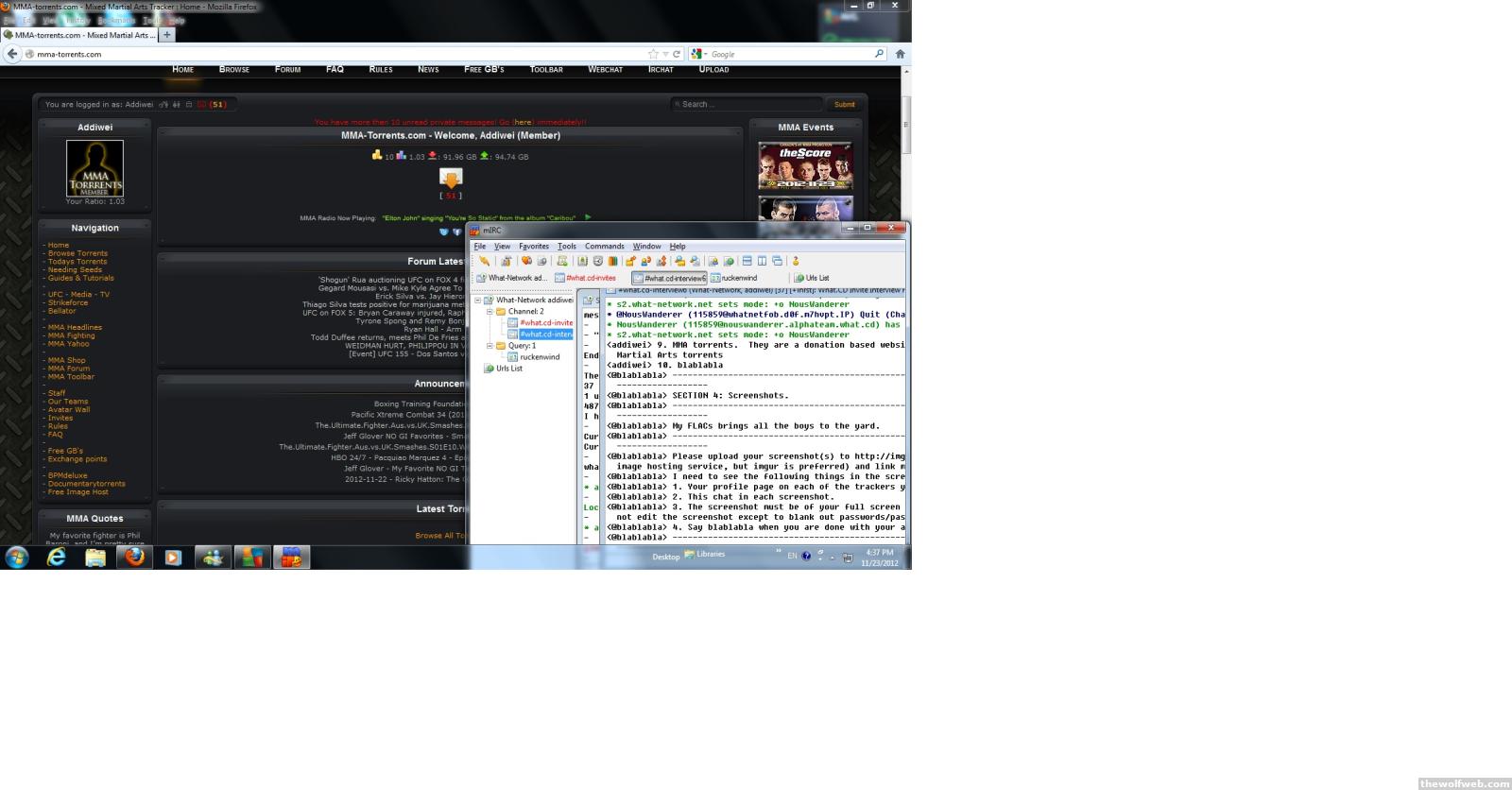The width and height of the screenshot is (1512, 790).
Task: Click the Cascade windows toolbar icon
Action: coord(777,262)
